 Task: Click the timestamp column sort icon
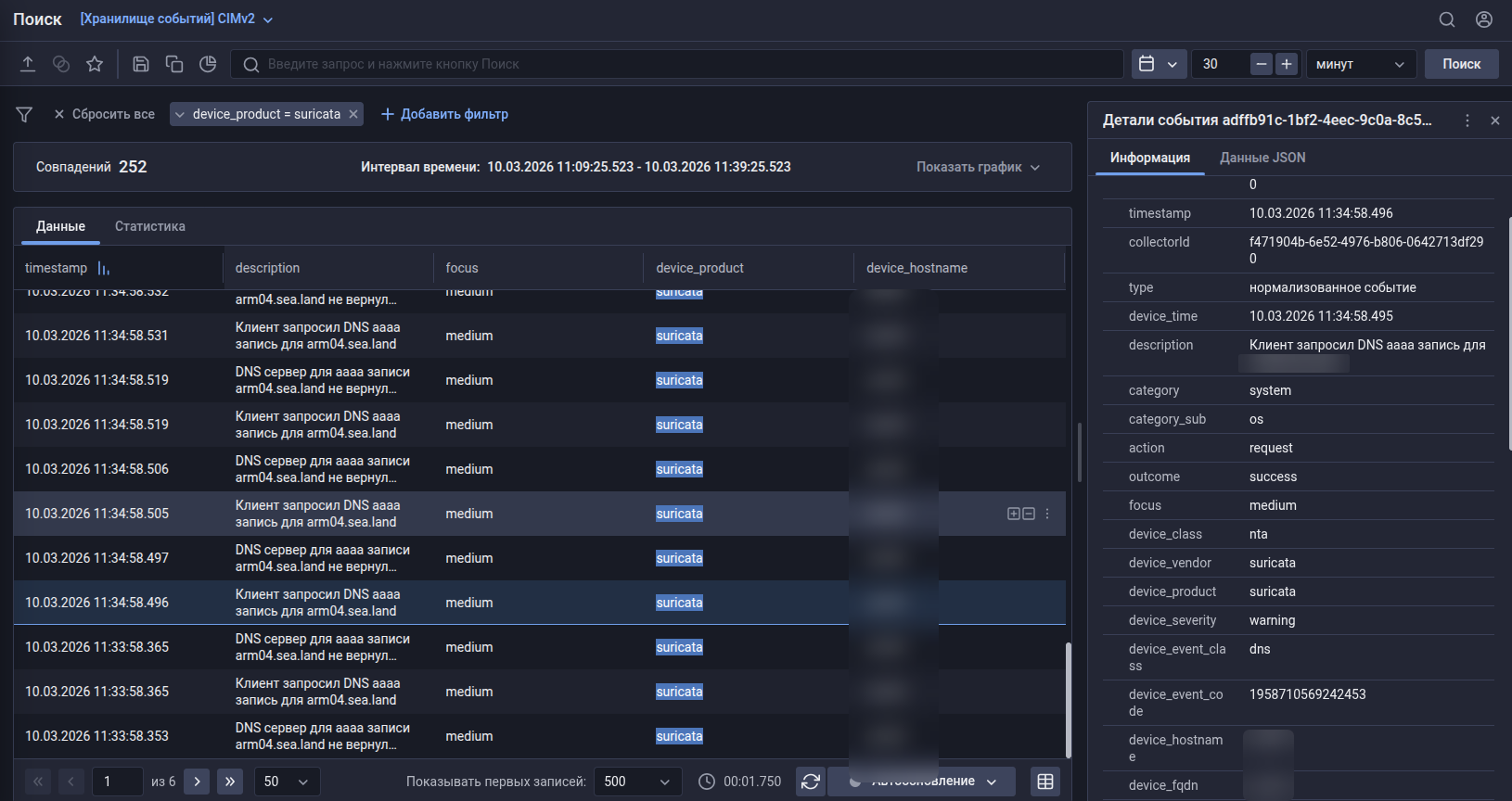coord(104,268)
